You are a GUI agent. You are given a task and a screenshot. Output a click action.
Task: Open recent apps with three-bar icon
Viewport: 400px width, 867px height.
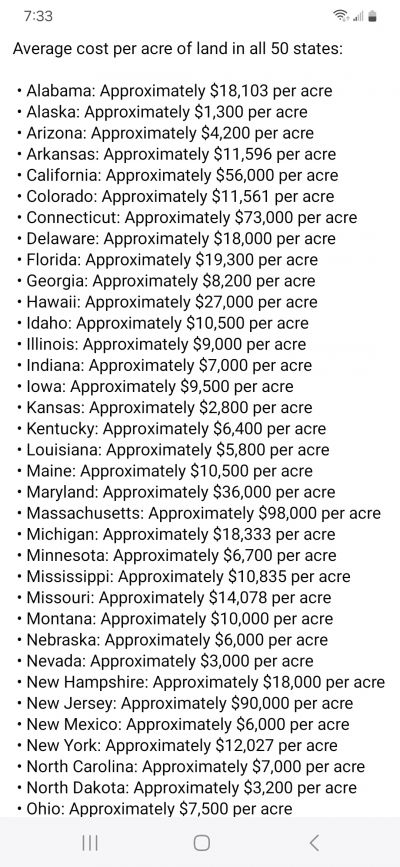click(90, 843)
